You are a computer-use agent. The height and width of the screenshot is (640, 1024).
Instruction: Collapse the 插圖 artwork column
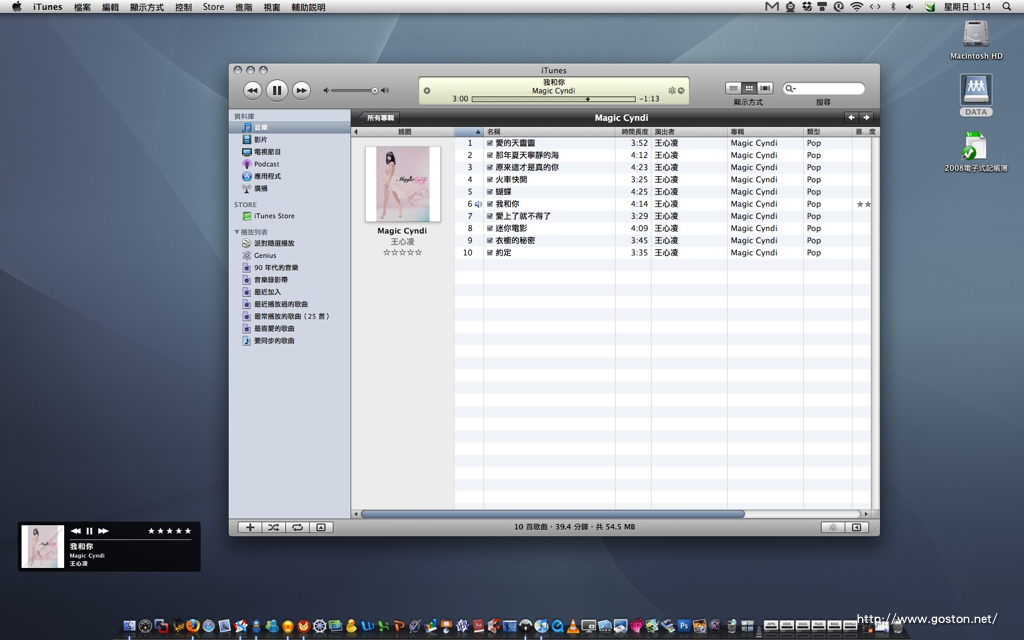coord(356,132)
